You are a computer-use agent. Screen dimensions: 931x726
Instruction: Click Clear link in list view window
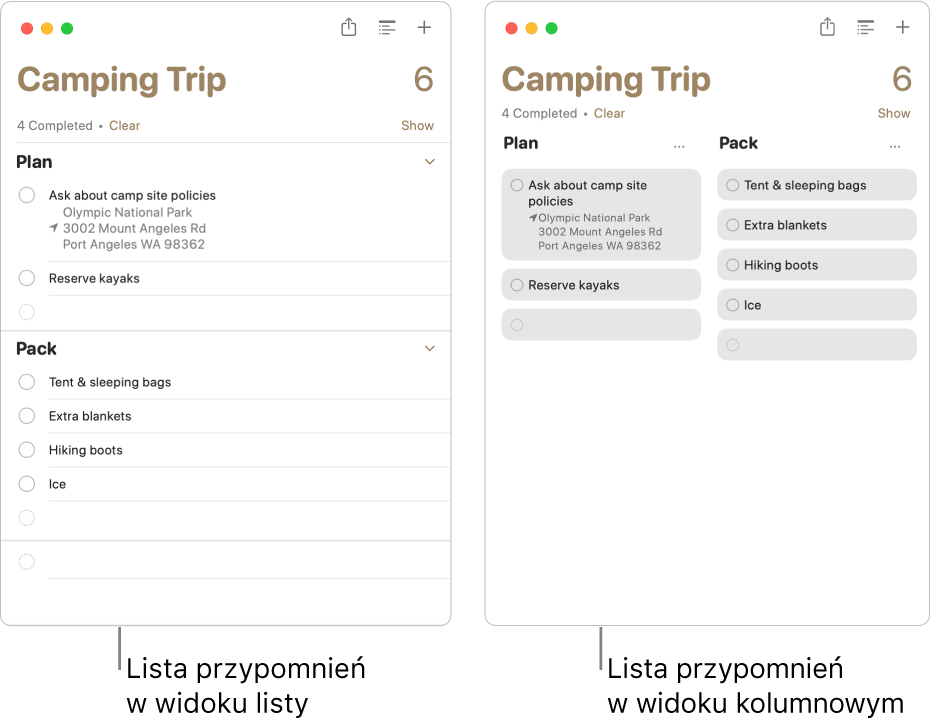pos(125,126)
